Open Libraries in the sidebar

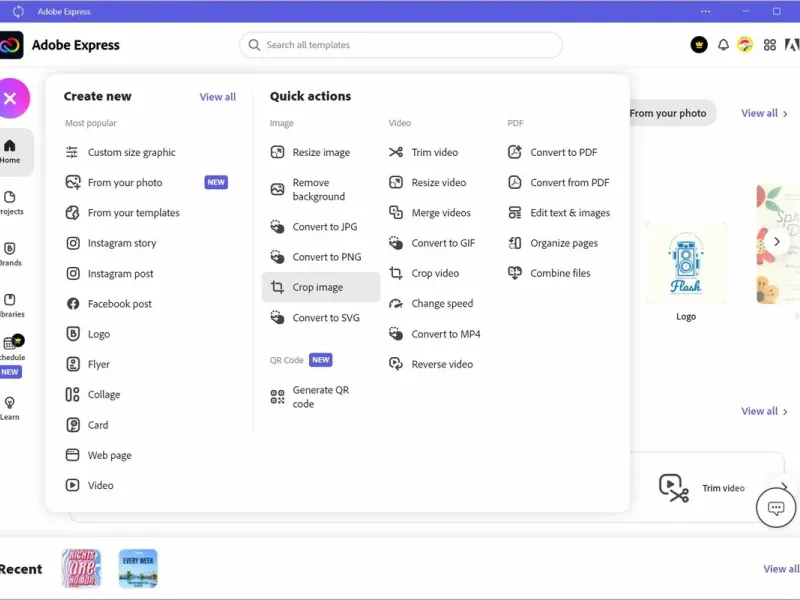coord(10,305)
